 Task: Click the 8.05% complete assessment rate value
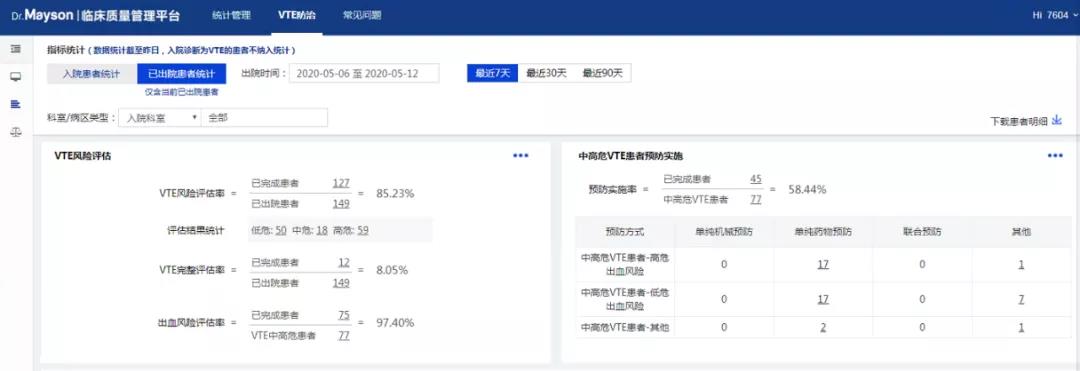[392, 271]
